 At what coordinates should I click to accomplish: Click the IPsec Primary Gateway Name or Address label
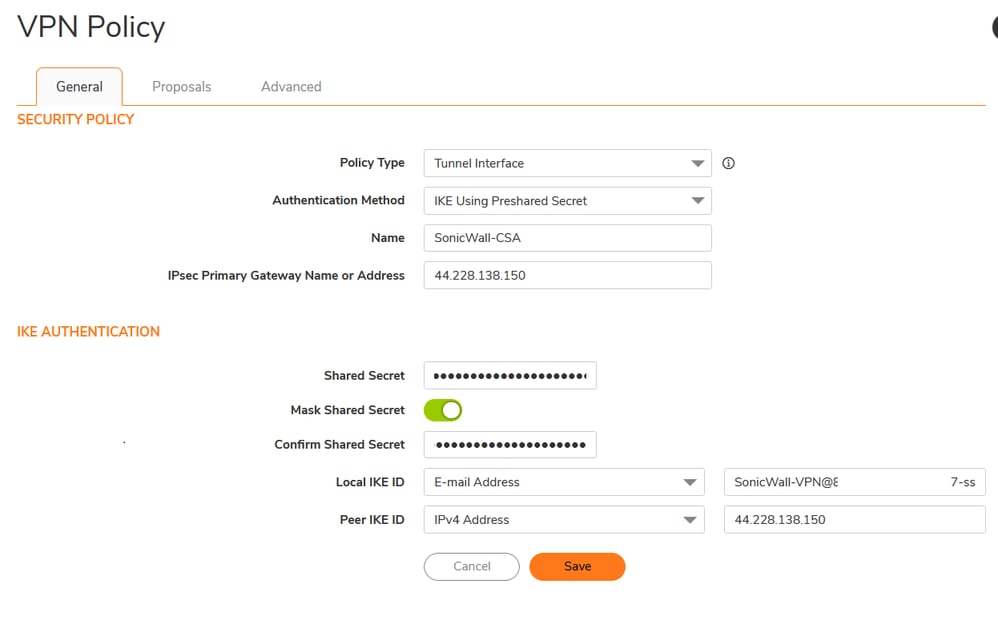[x=286, y=275]
